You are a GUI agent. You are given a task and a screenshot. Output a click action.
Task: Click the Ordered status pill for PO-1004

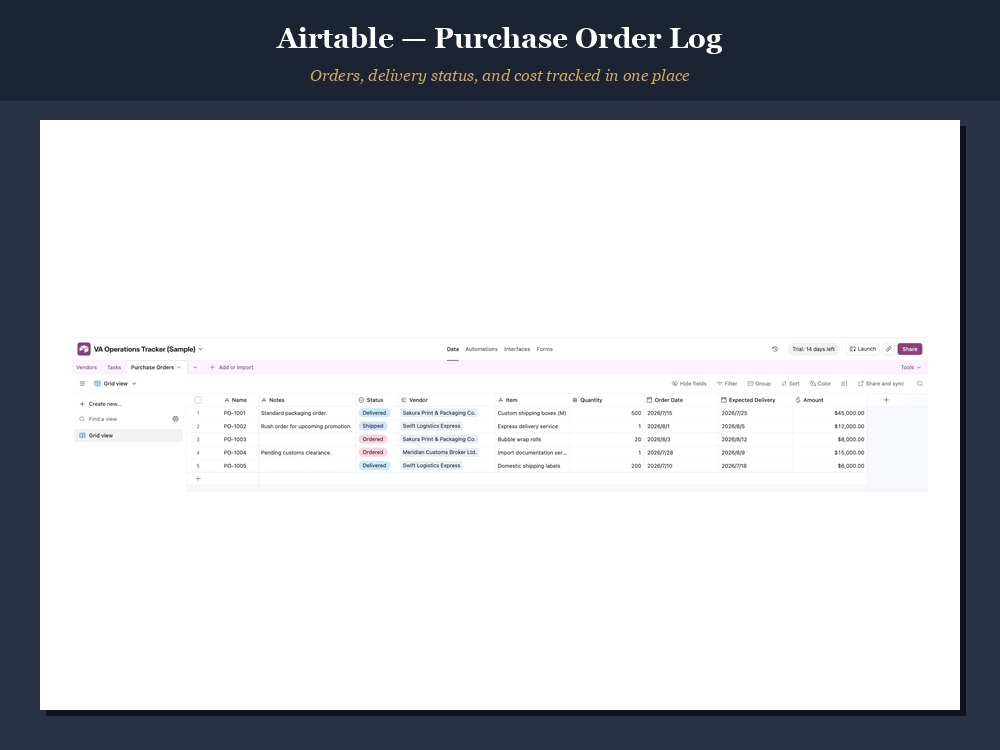[x=373, y=452]
